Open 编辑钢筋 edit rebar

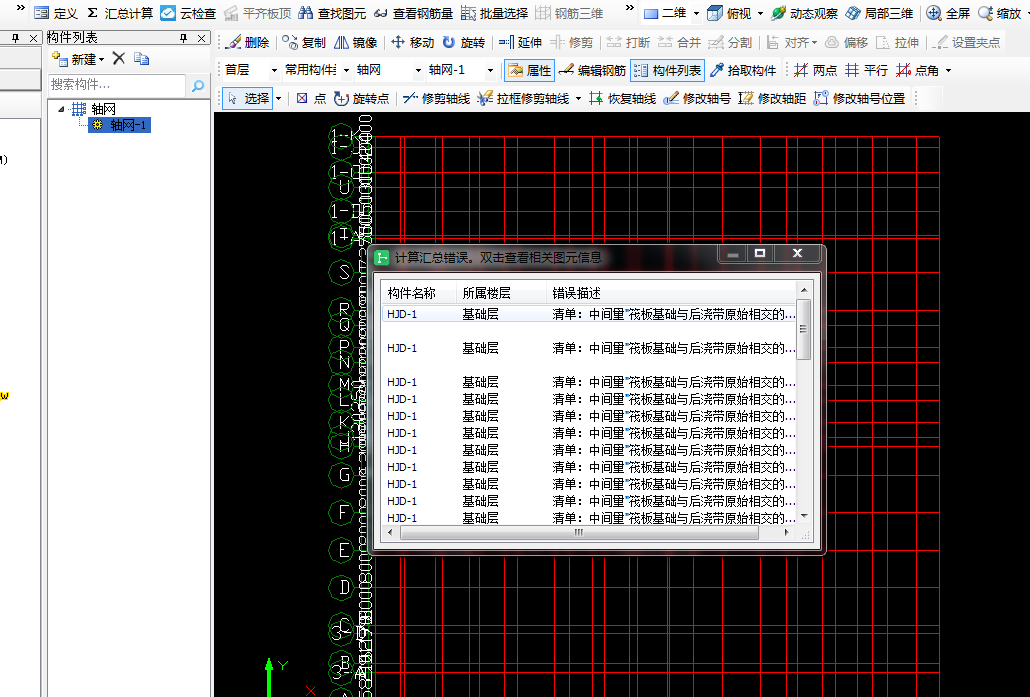click(x=593, y=70)
